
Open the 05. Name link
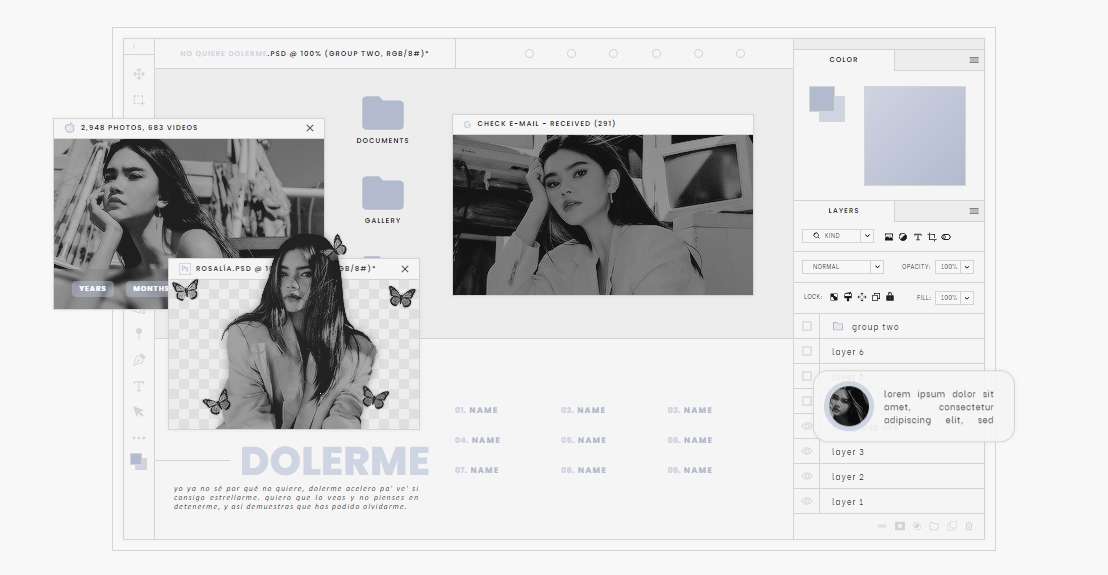tap(584, 440)
